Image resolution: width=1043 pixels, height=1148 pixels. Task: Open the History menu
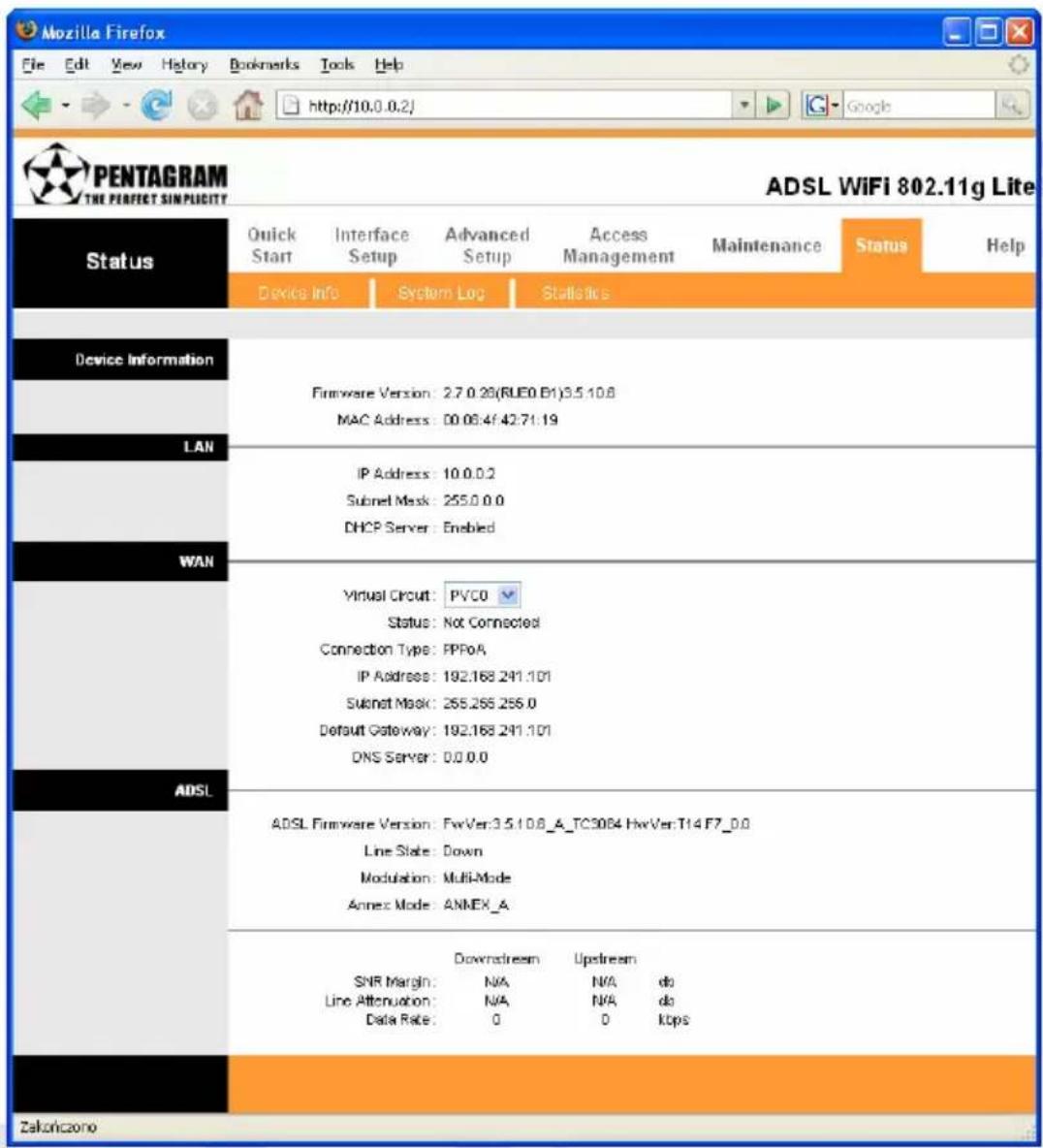point(184,64)
